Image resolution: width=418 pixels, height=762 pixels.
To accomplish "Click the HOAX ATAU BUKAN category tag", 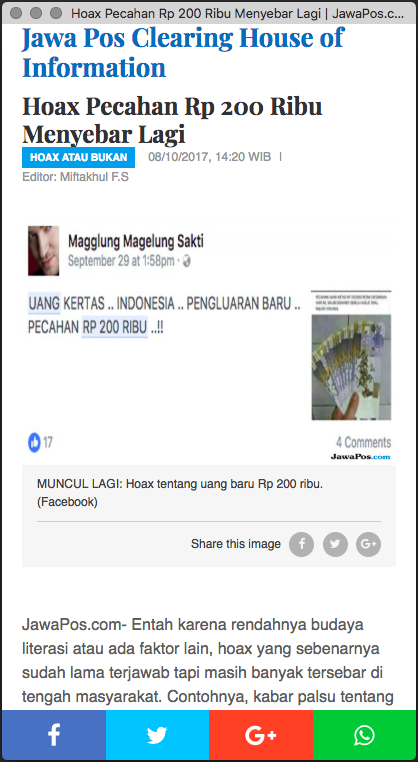I will (78, 157).
